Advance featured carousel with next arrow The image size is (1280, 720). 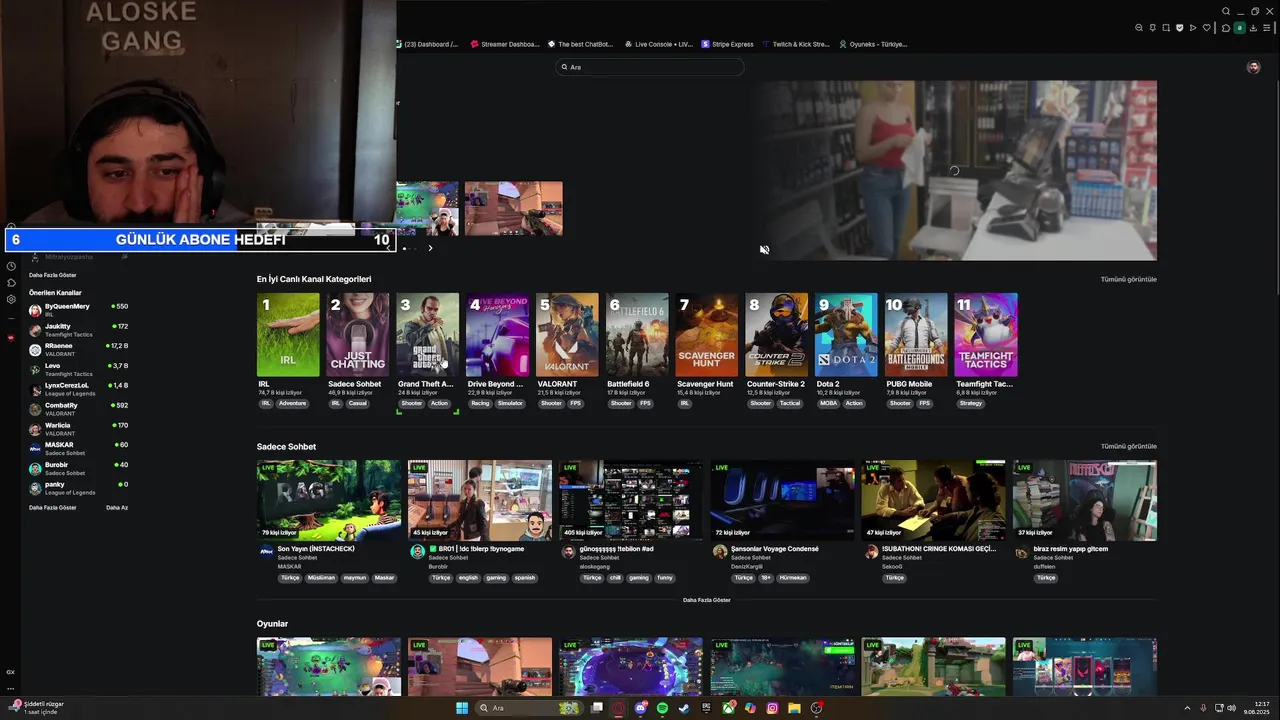(430, 248)
